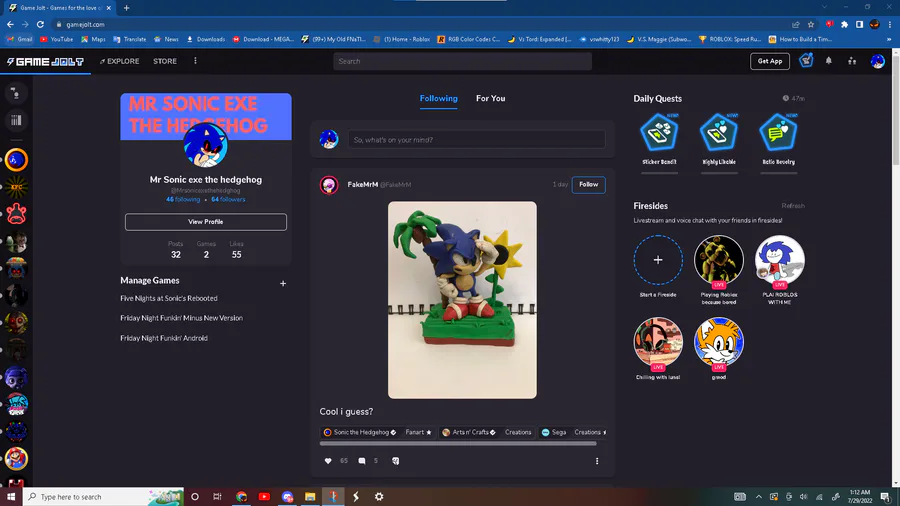Click the View Profile button
The image size is (900, 506).
click(x=205, y=222)
